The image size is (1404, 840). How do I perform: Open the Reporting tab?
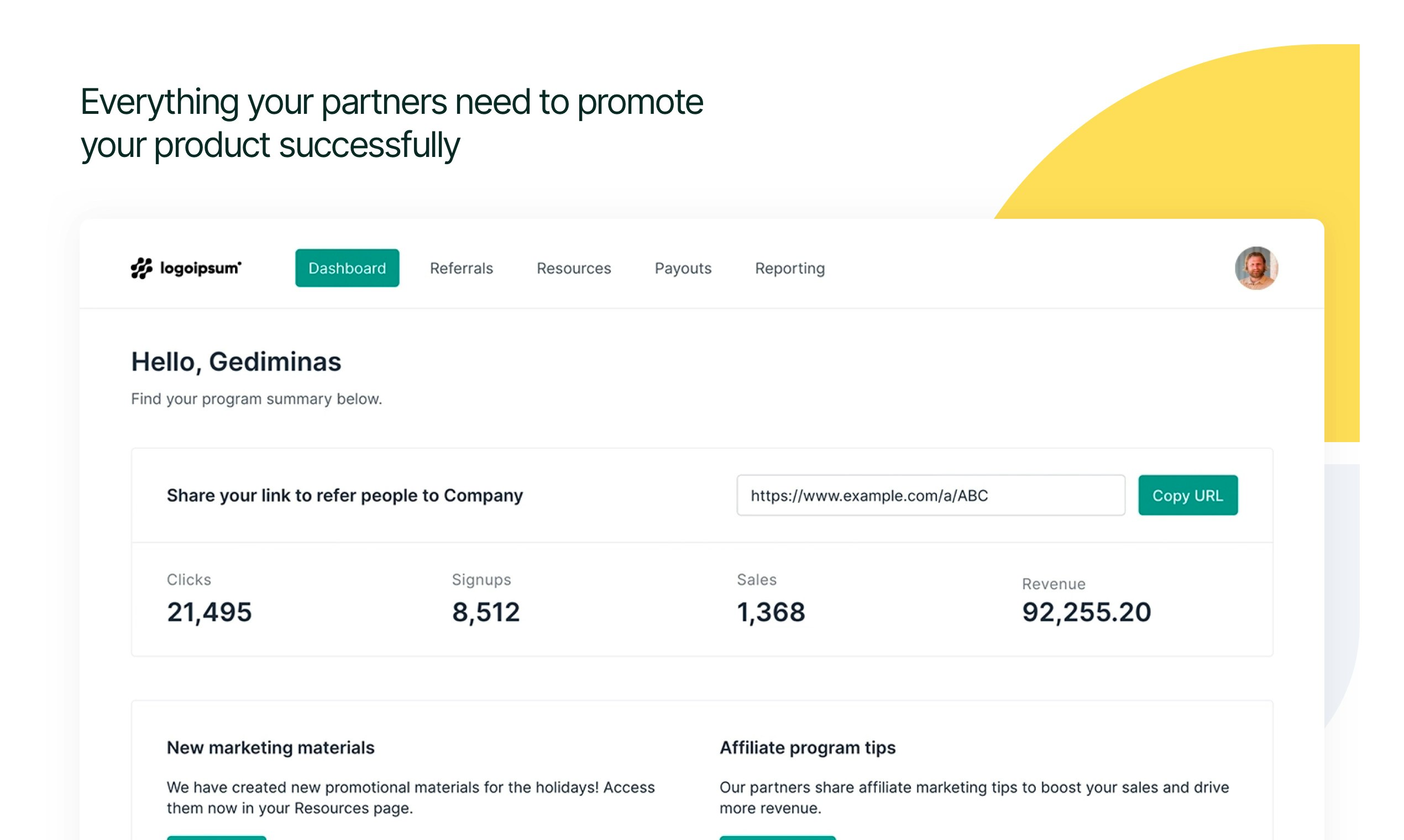click(x=790, y=269)
